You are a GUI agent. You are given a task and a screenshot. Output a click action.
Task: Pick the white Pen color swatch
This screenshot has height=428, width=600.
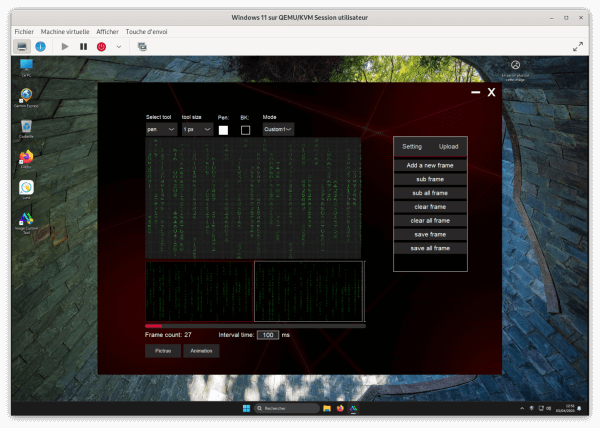pyautogui.click(x=223, y=130)
